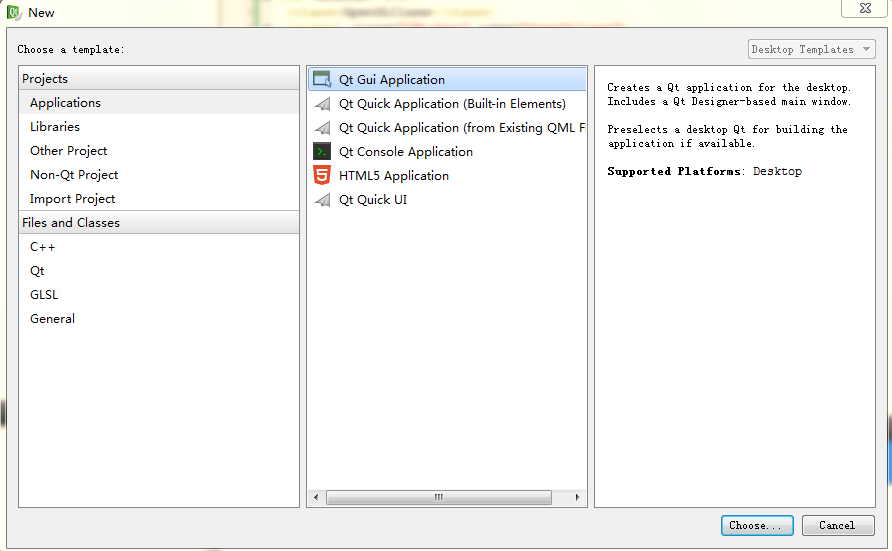
Task: Open the Desktop Templates dropdown
Action: click(811, 49)
